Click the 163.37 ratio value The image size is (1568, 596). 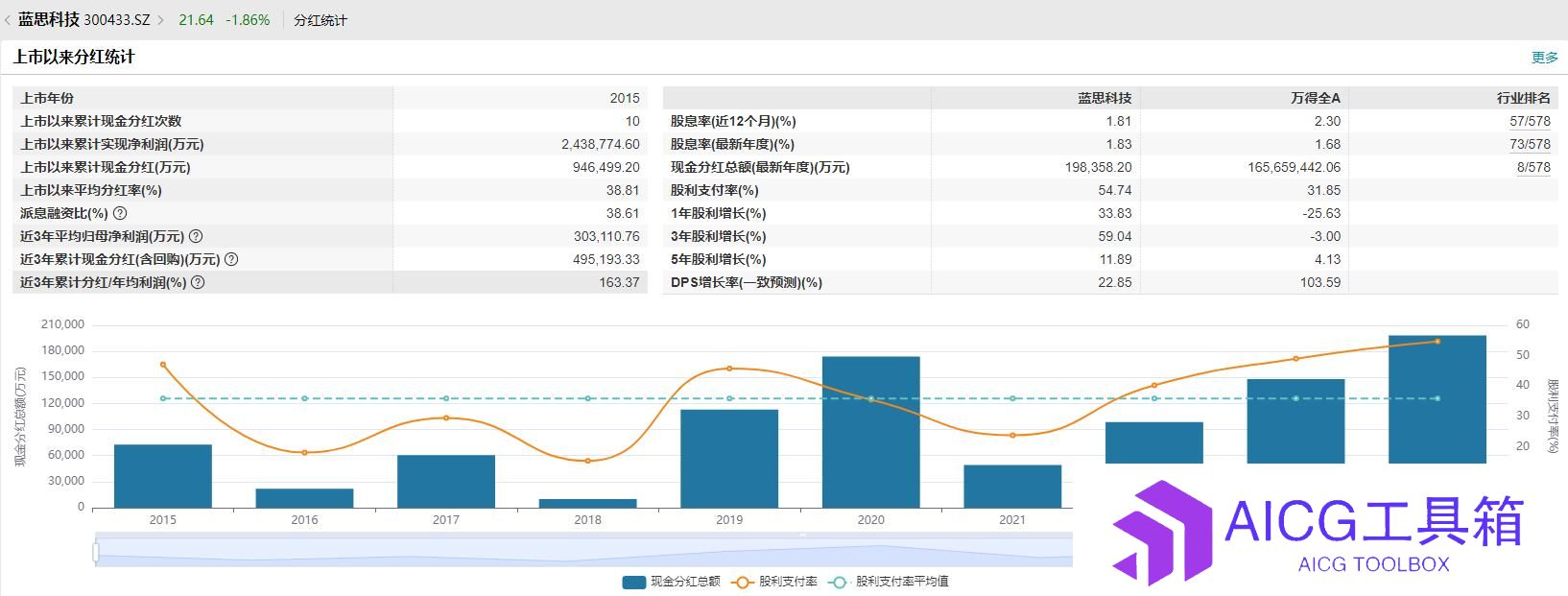[620, 282]
